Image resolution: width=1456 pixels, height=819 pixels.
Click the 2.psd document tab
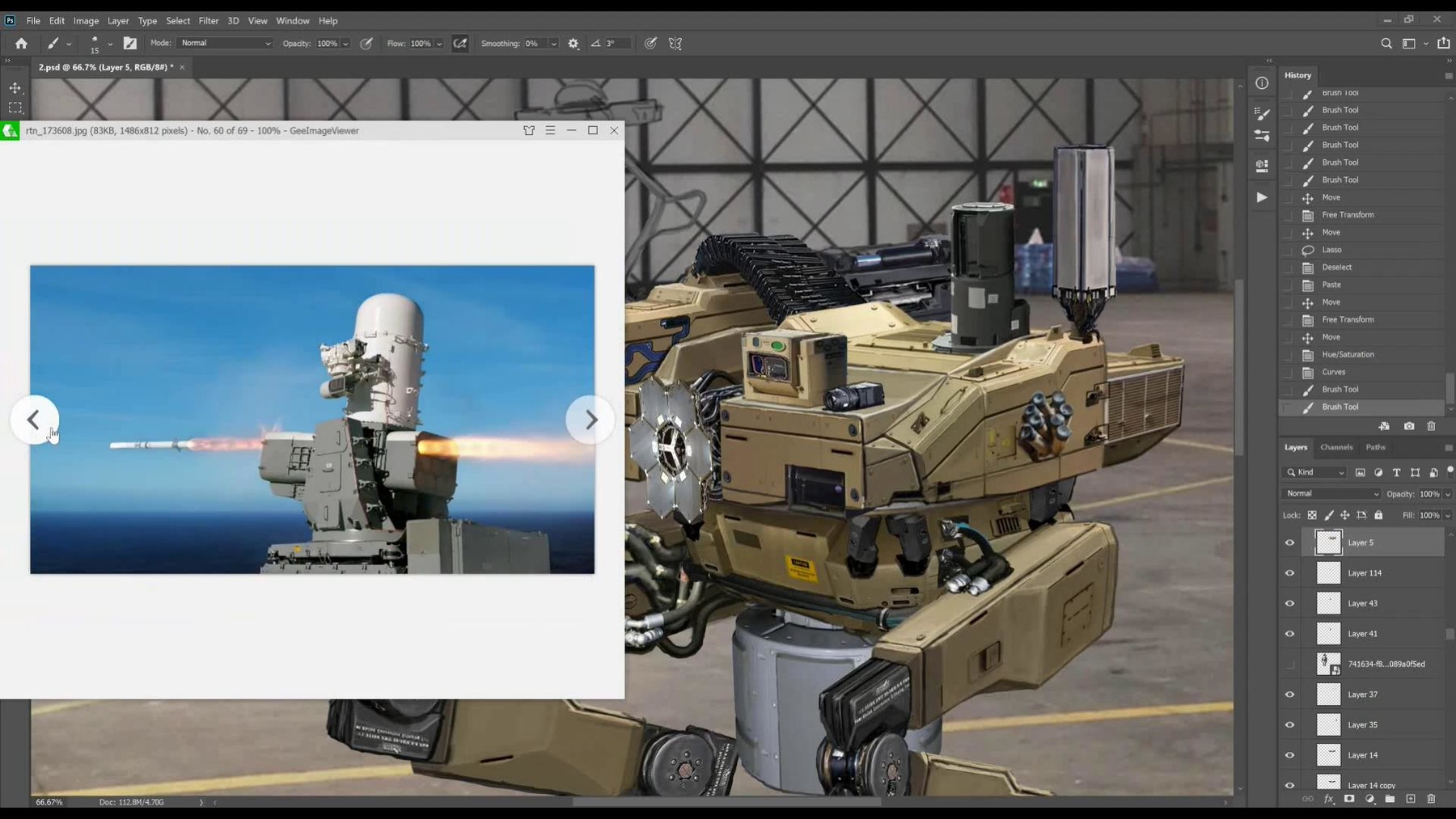tap(106, 67)
